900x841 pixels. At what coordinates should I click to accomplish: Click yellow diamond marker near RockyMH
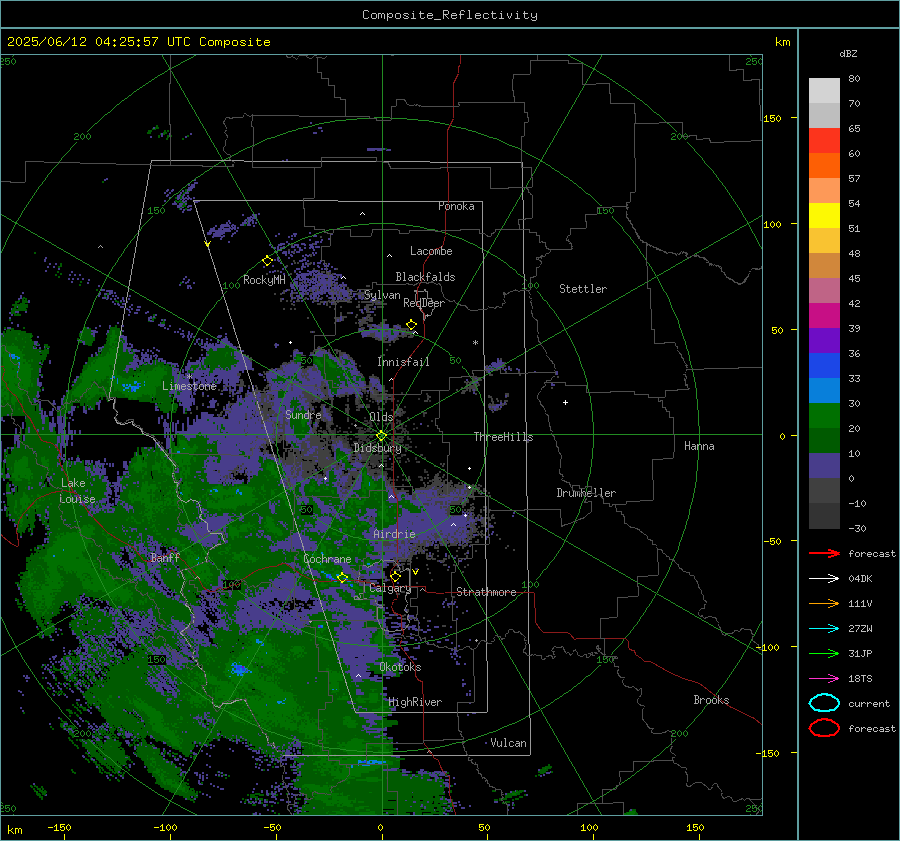click(267, 261)
